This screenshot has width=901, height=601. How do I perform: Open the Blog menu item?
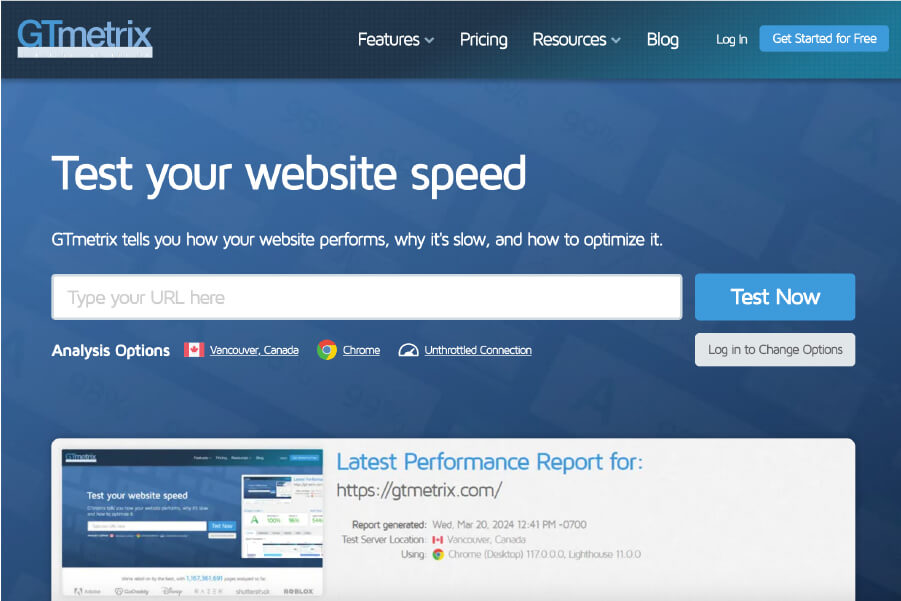click(x=663, y=39)
